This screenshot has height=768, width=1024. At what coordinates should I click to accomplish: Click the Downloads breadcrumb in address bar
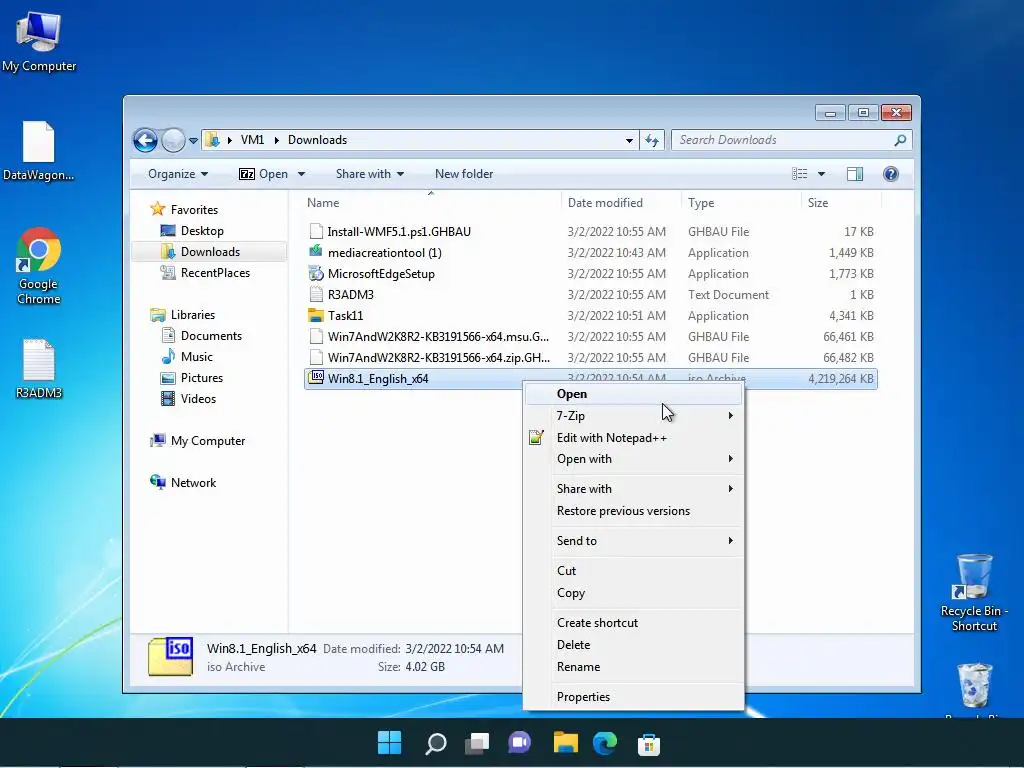(x=317, y=140)
